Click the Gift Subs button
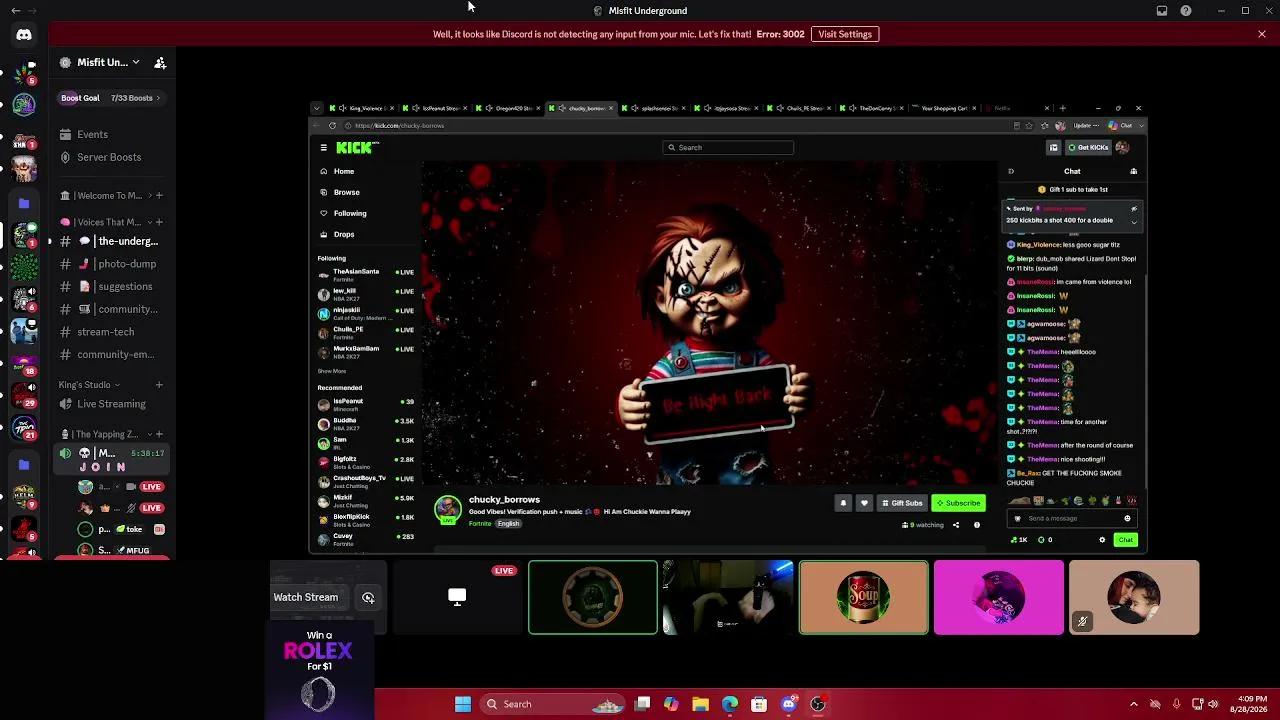 click(x=901, y=503)
